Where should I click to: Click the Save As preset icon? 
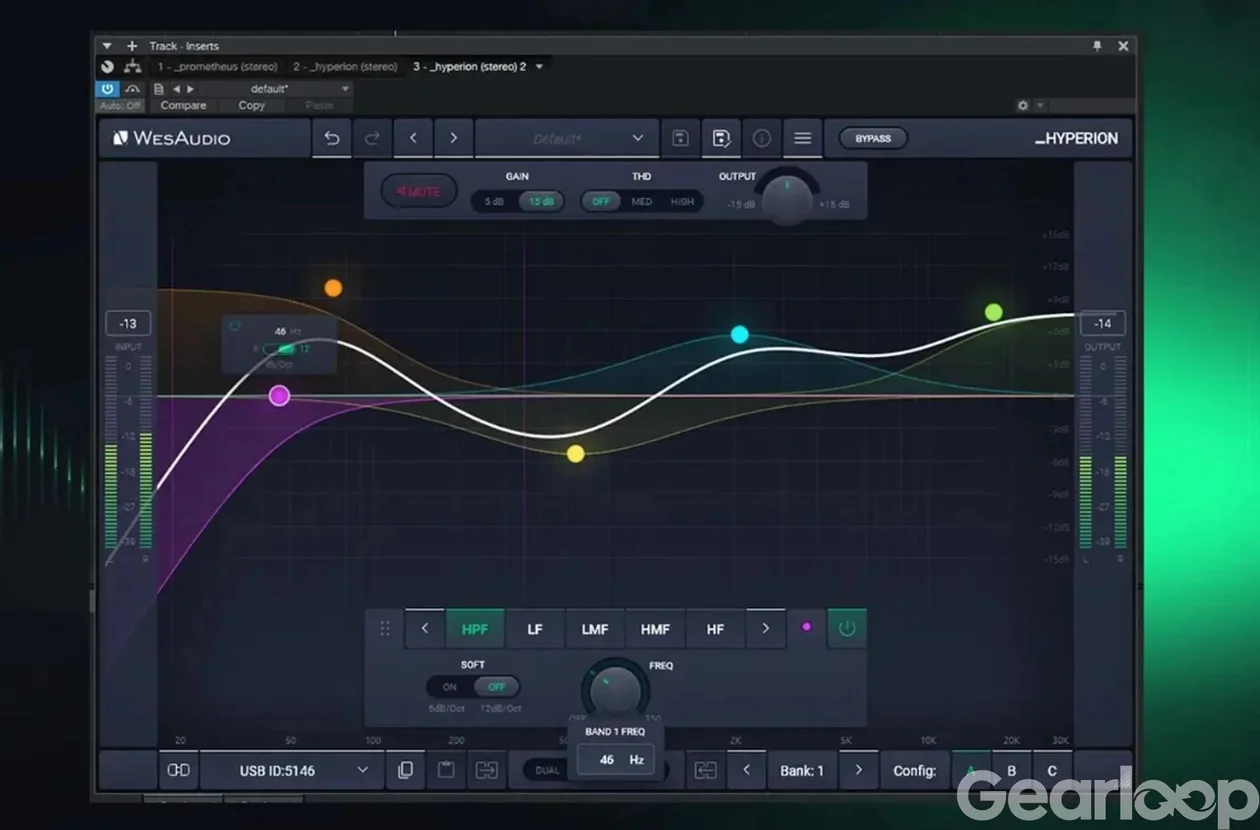(x=721, y=138)
